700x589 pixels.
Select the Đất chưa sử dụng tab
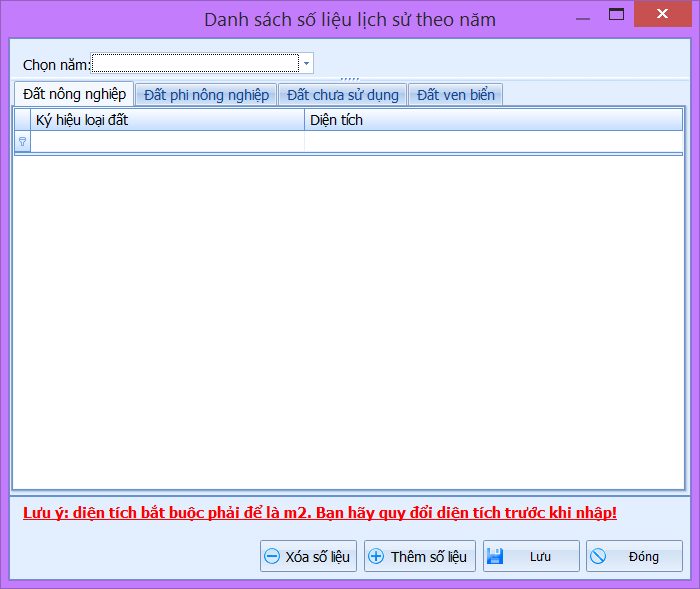click(x=342, y=95)
